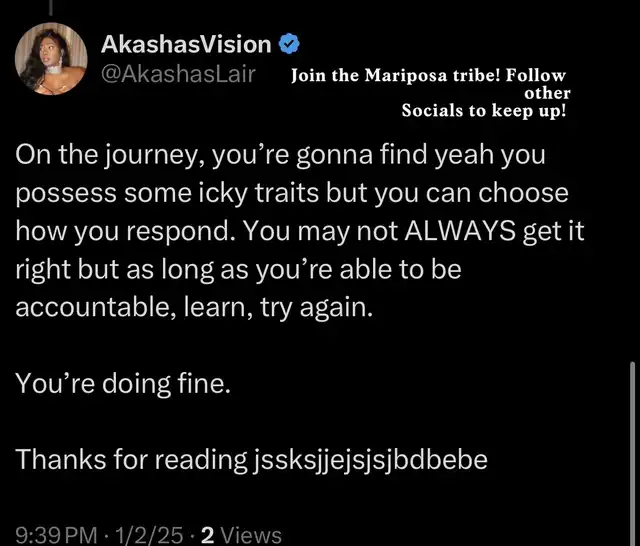
Task: Click the capitalized word "ALWAYS"
Action: [x=460, y=231]
